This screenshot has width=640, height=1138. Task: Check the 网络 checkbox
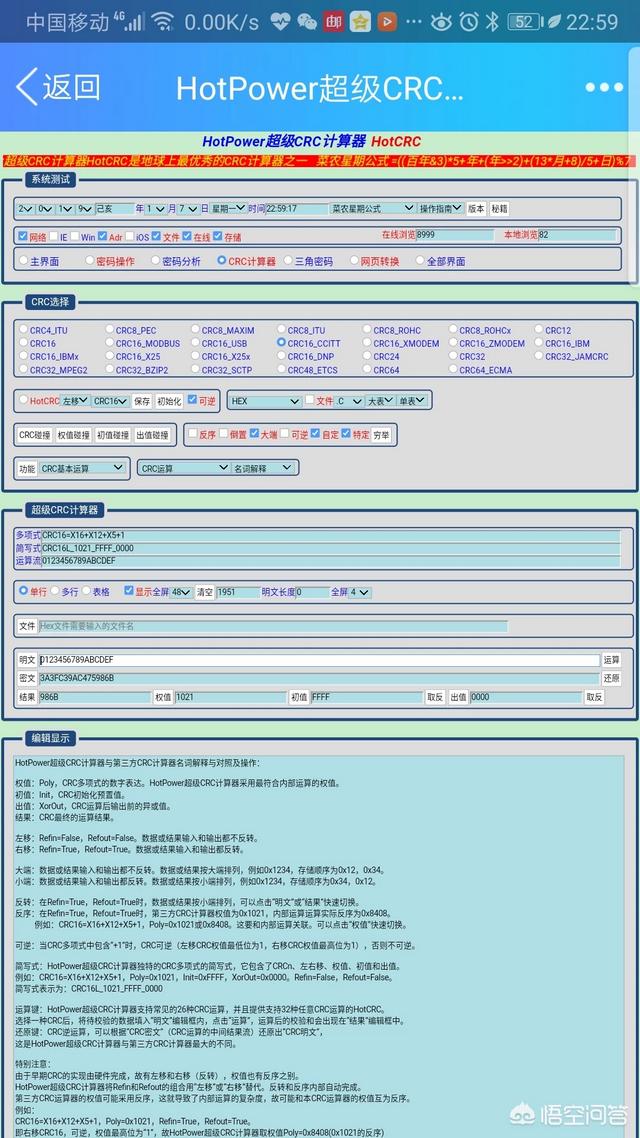(x=23, y=236)
